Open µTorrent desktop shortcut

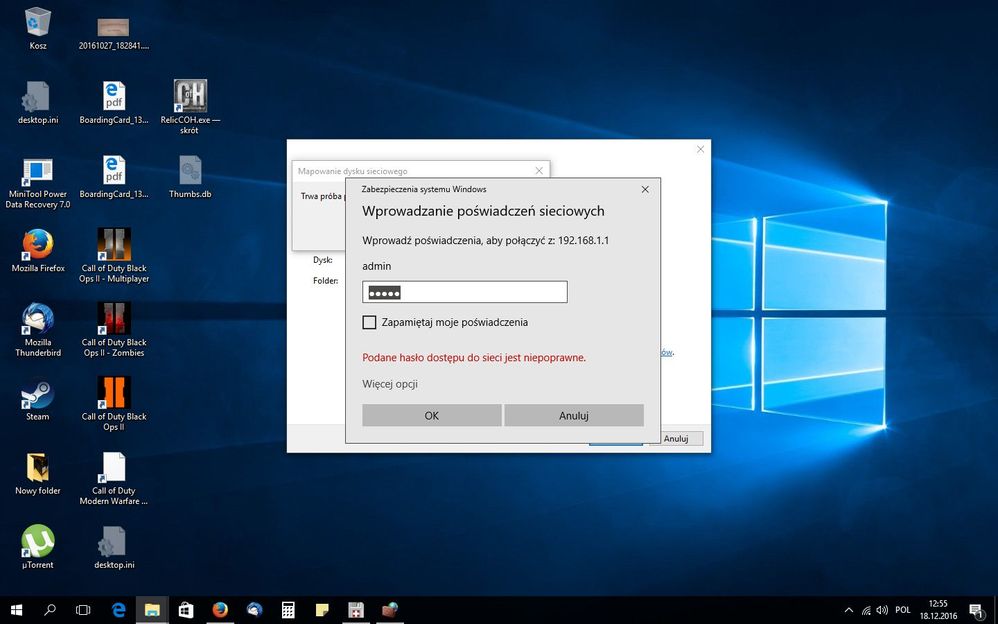click(38, 541)
